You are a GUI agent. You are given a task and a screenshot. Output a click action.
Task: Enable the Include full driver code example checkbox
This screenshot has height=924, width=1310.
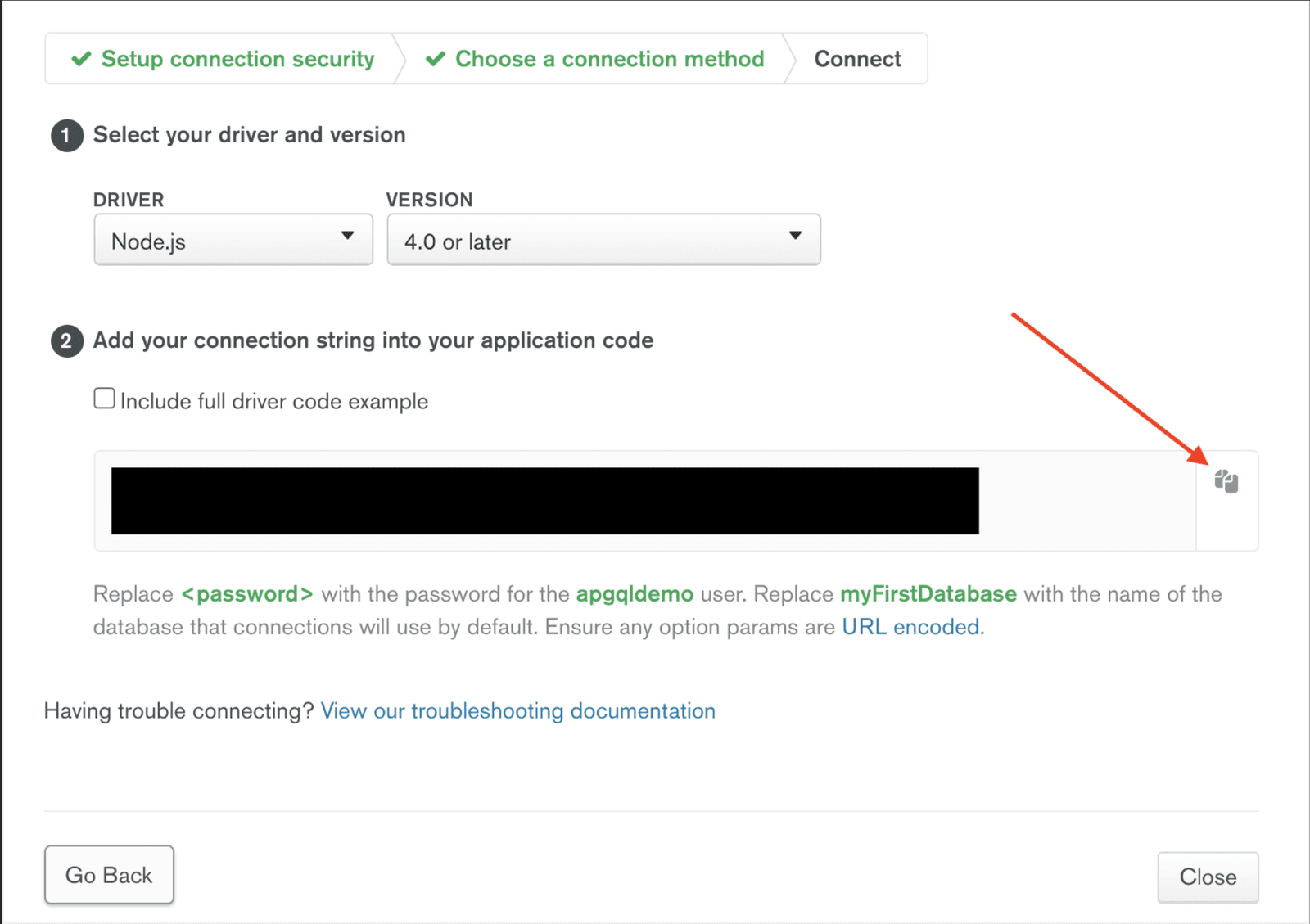tap(104, 399)
